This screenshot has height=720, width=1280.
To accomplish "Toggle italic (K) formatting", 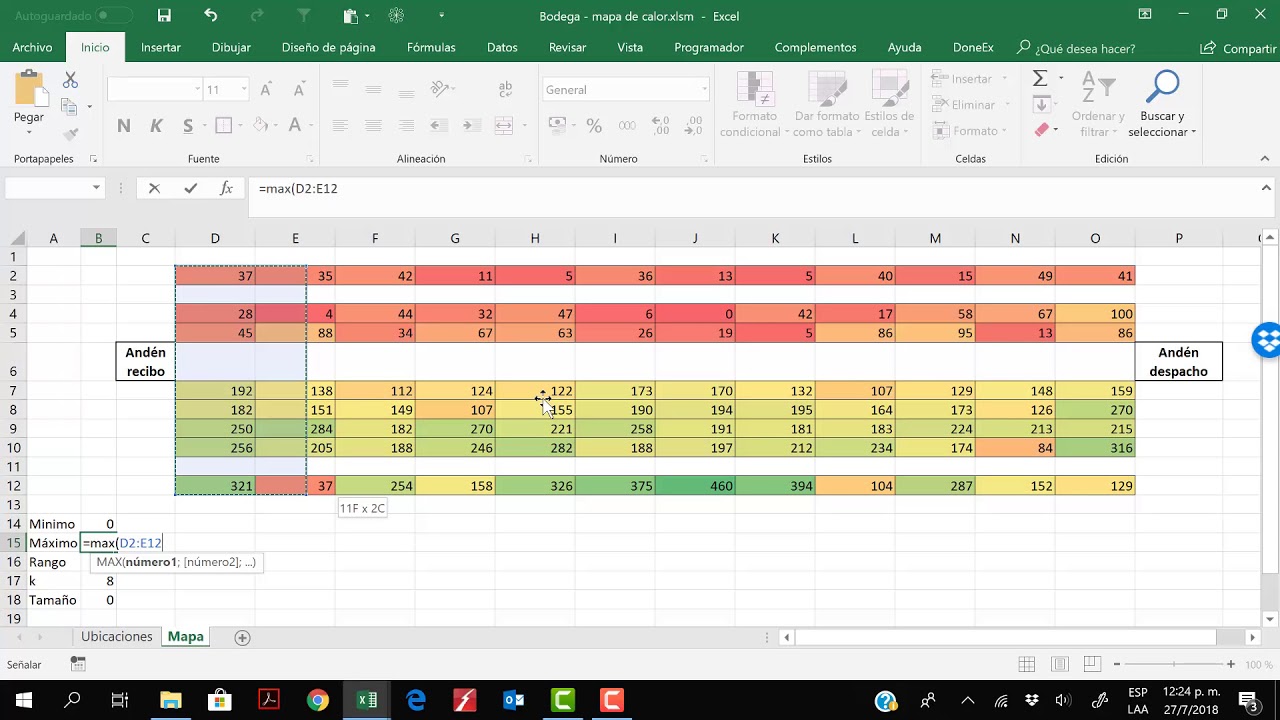I will click(x=156, y=125).
